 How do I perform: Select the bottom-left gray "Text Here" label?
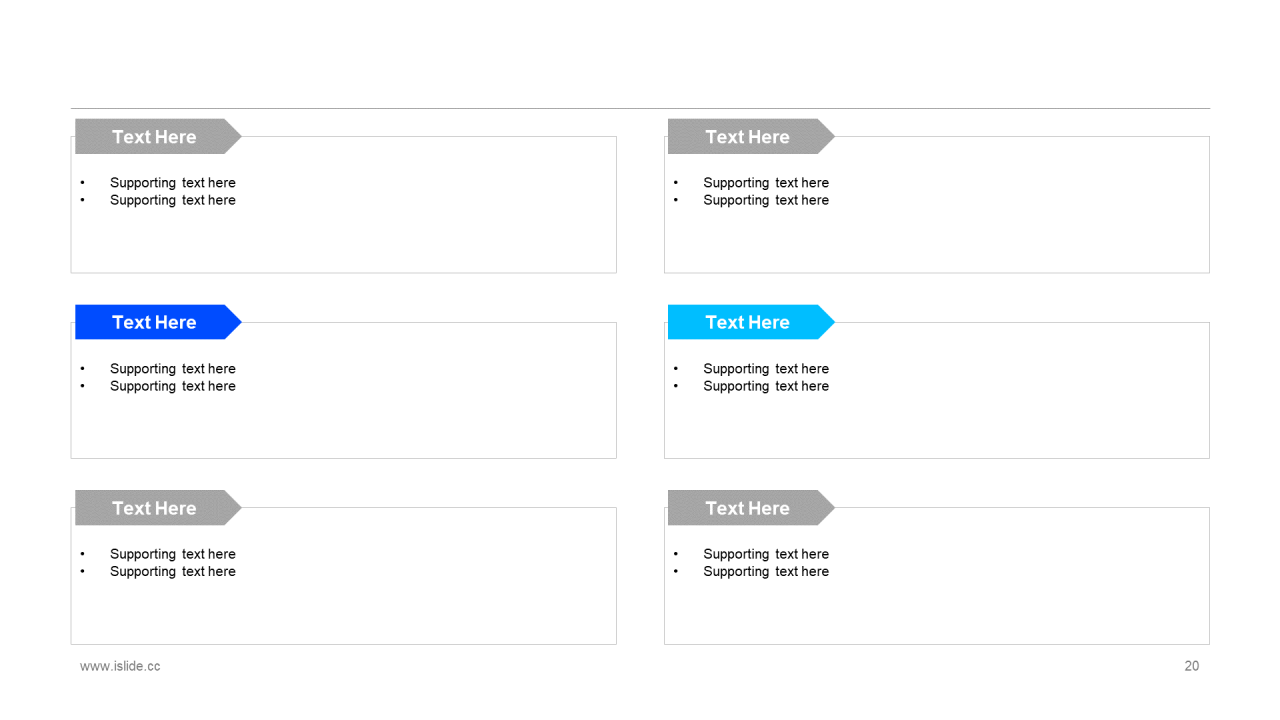point(158,508)
